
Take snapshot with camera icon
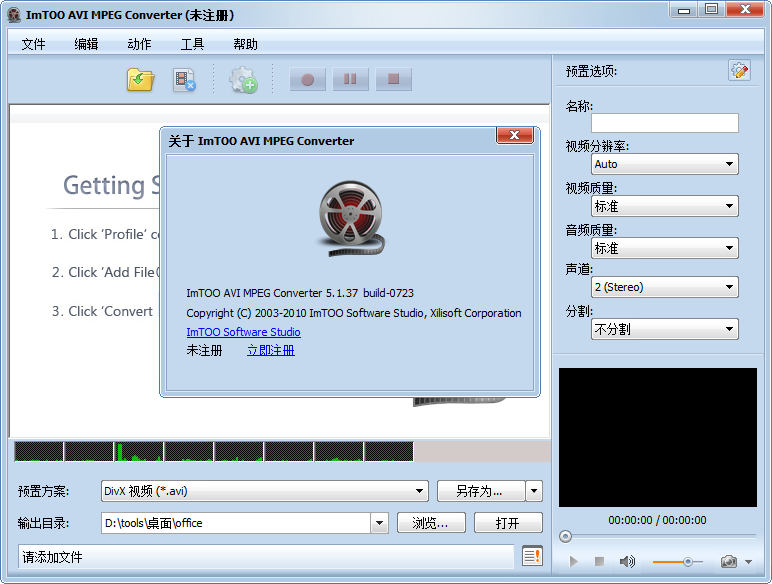click(729, 561)
